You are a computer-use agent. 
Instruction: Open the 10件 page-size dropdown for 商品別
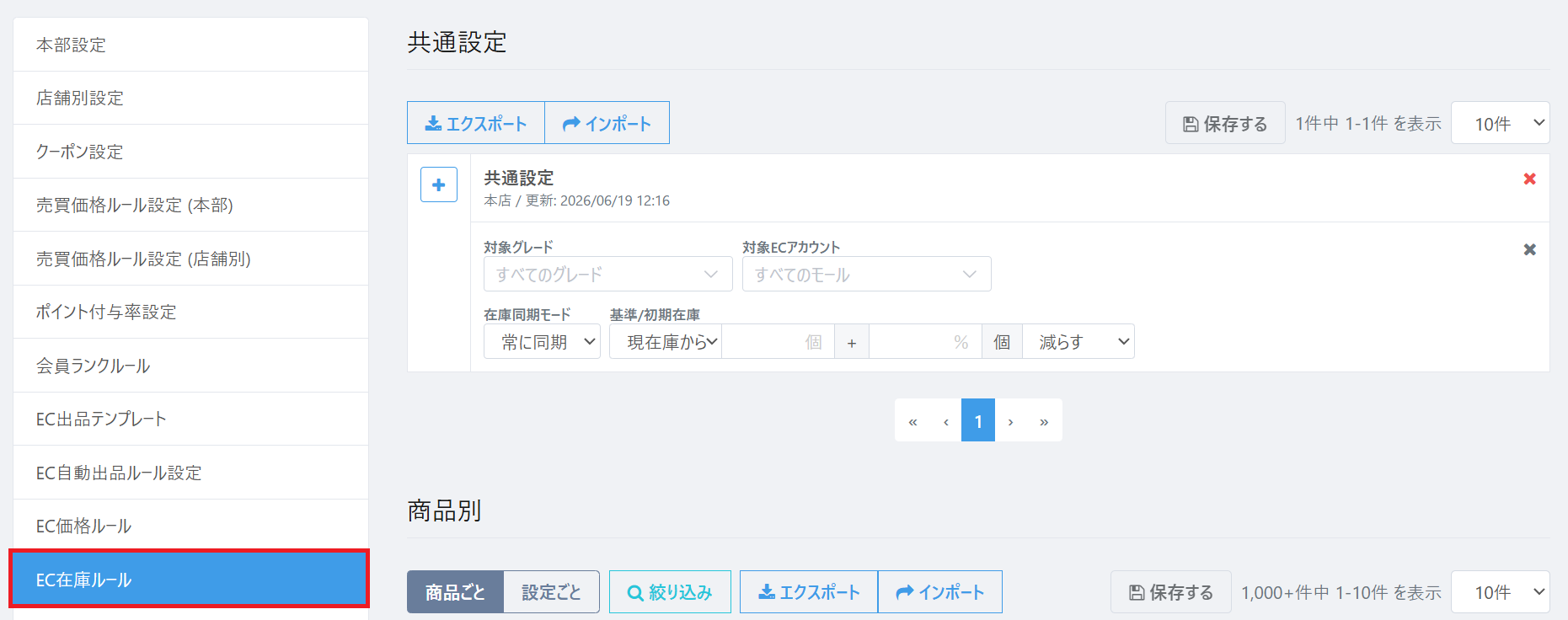pyautogui.click(x=1501, y=592)
